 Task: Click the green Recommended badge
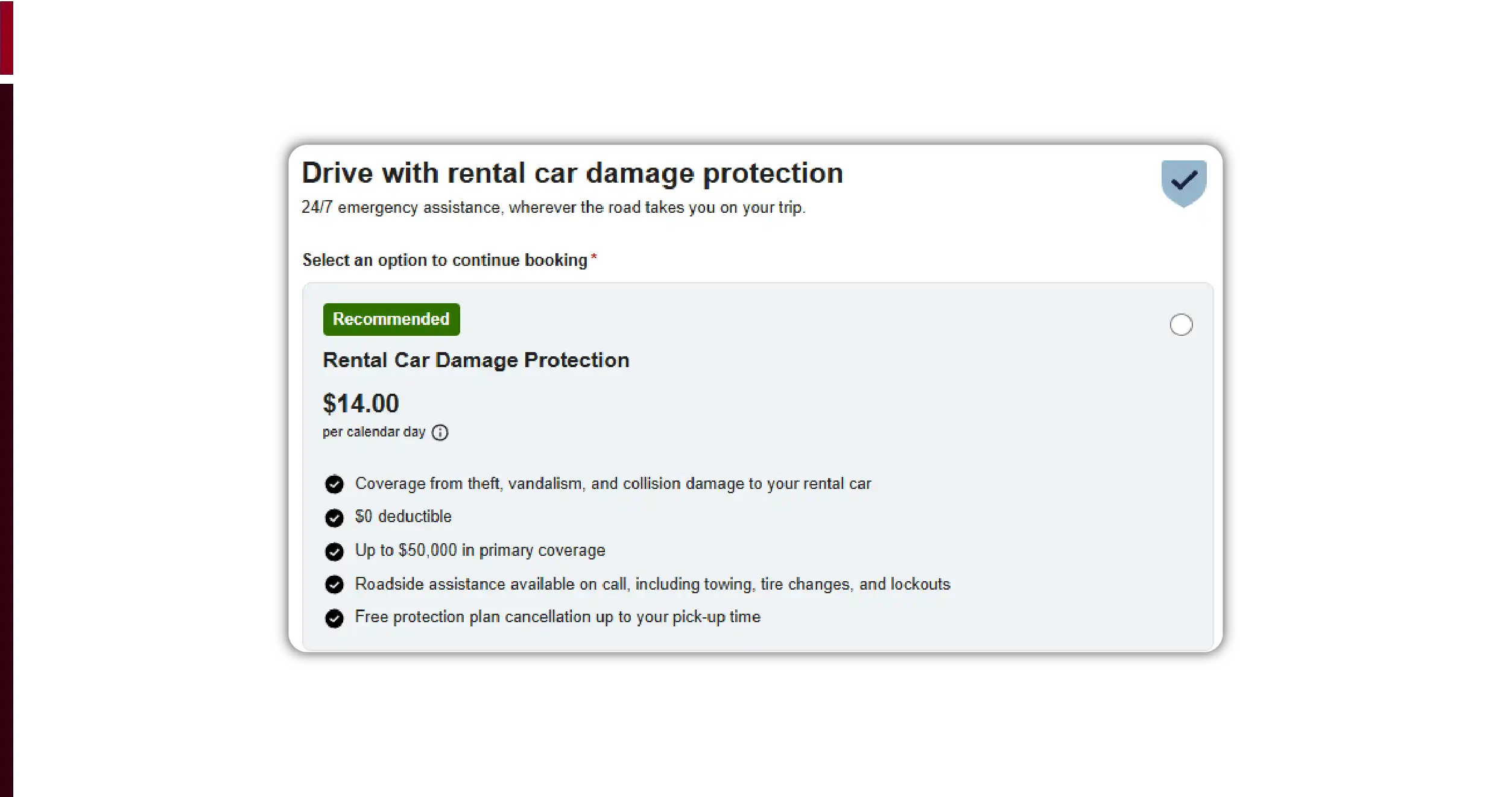391,319
